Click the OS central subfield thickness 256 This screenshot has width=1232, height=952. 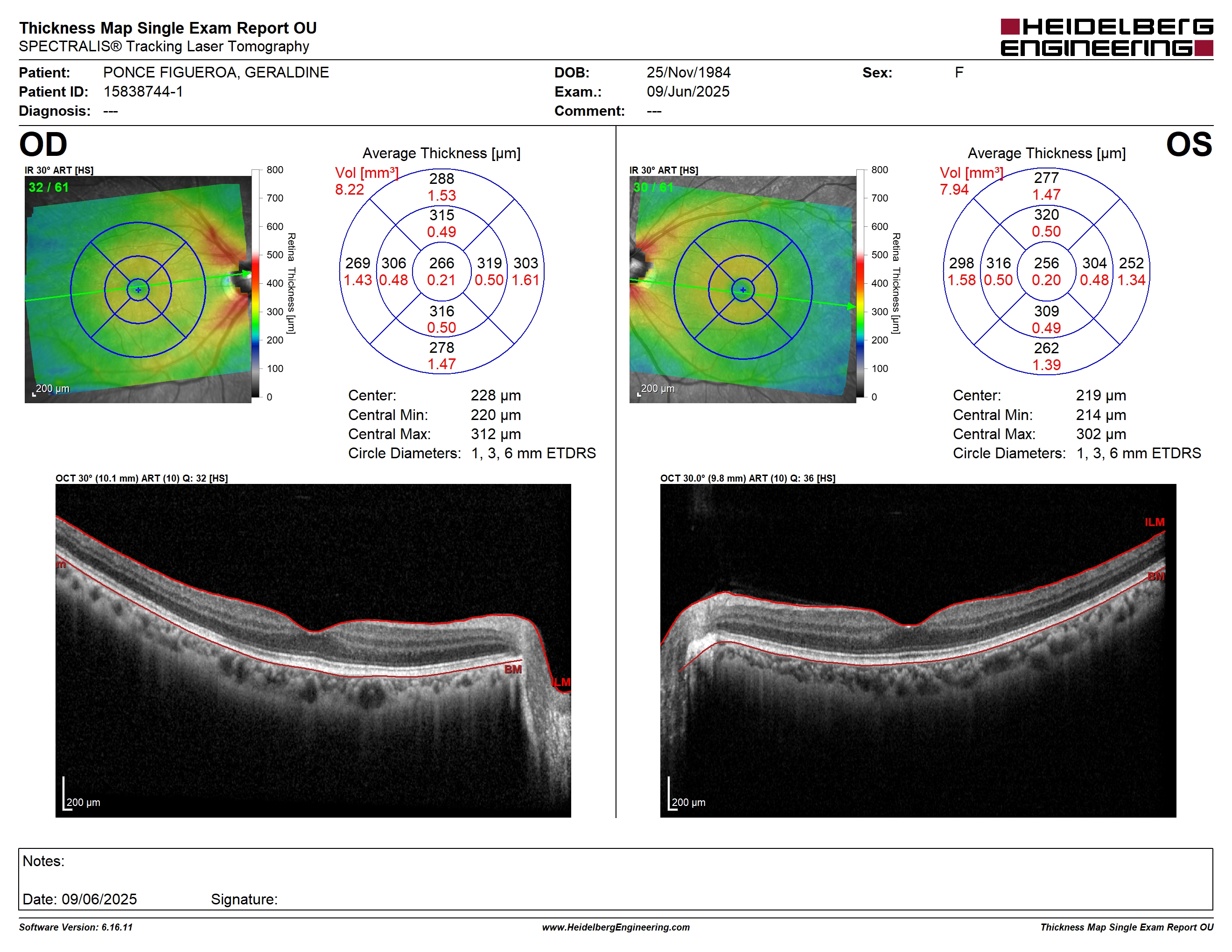pyautogui.click(x=1046, y=263)
